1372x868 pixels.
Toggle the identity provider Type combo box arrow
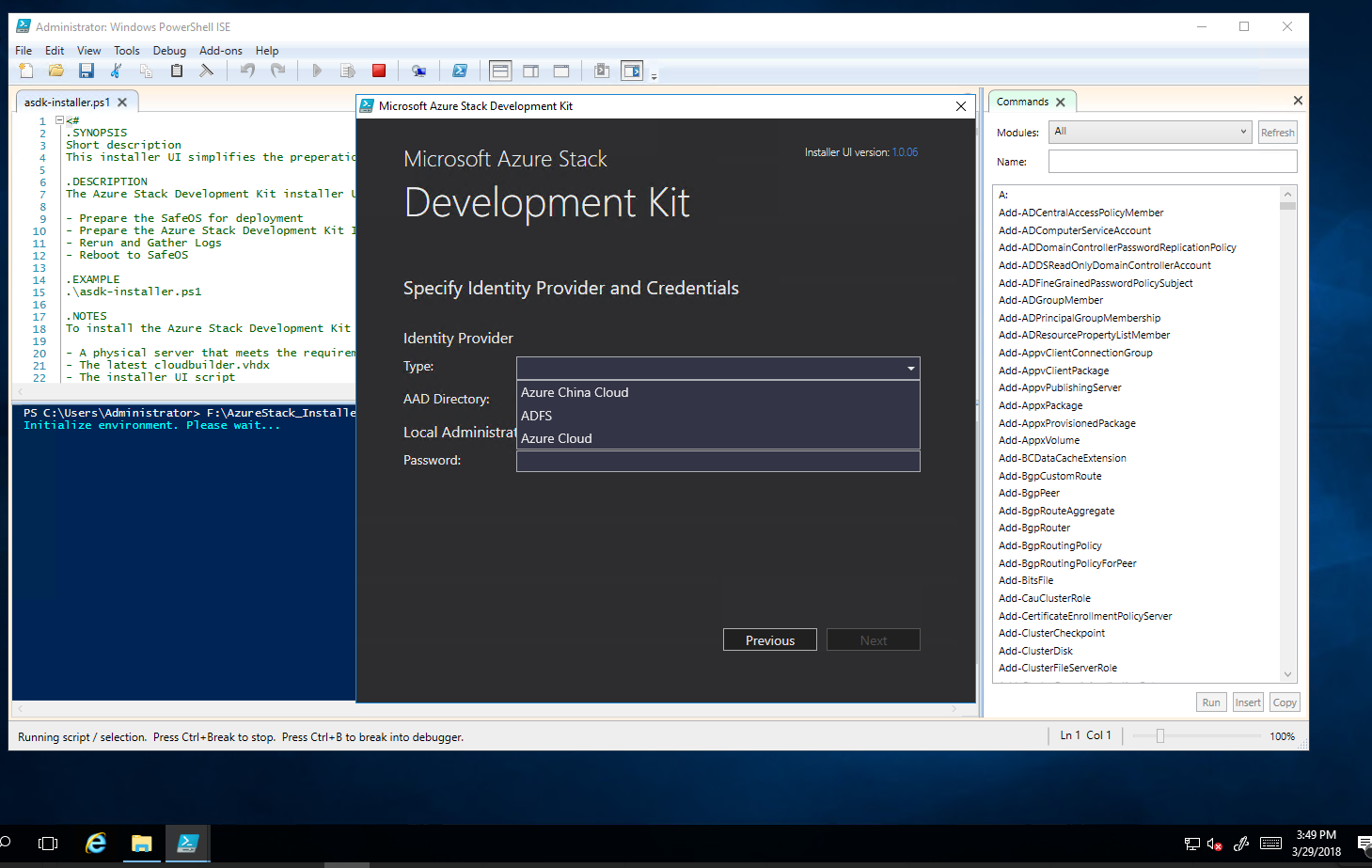[910, 368]
